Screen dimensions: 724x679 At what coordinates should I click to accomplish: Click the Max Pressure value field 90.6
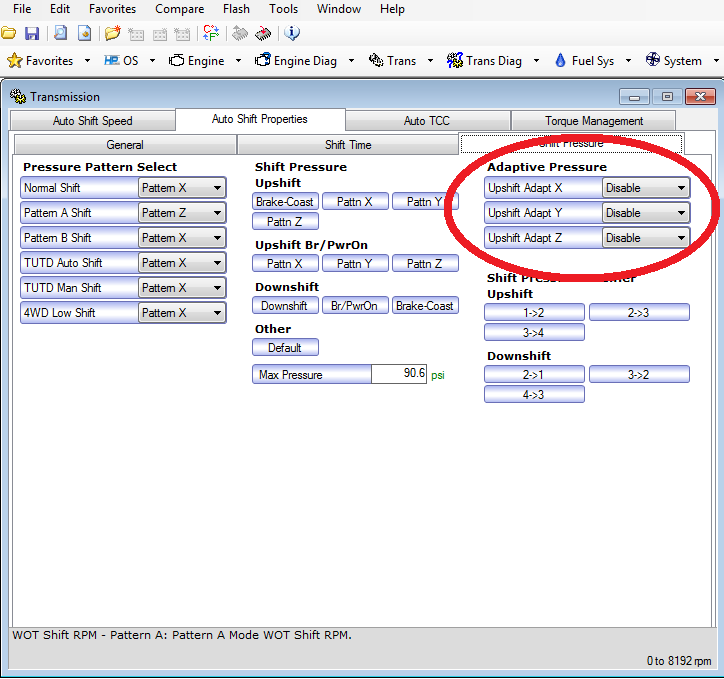coord(399,374)
